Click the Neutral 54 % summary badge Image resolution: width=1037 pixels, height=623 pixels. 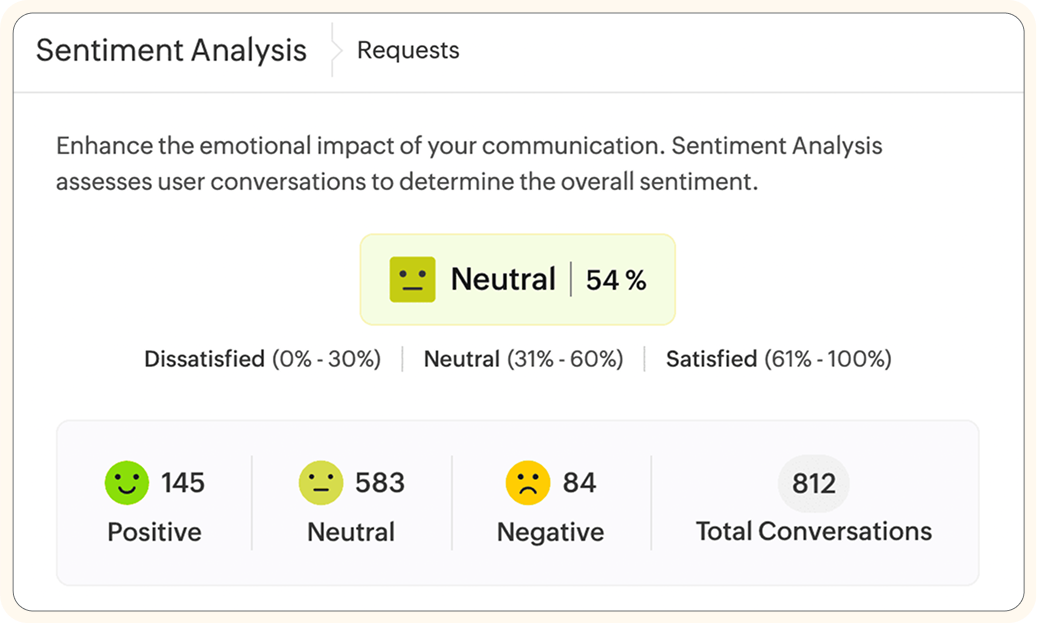pyautogui.click(x=517, y=279)
